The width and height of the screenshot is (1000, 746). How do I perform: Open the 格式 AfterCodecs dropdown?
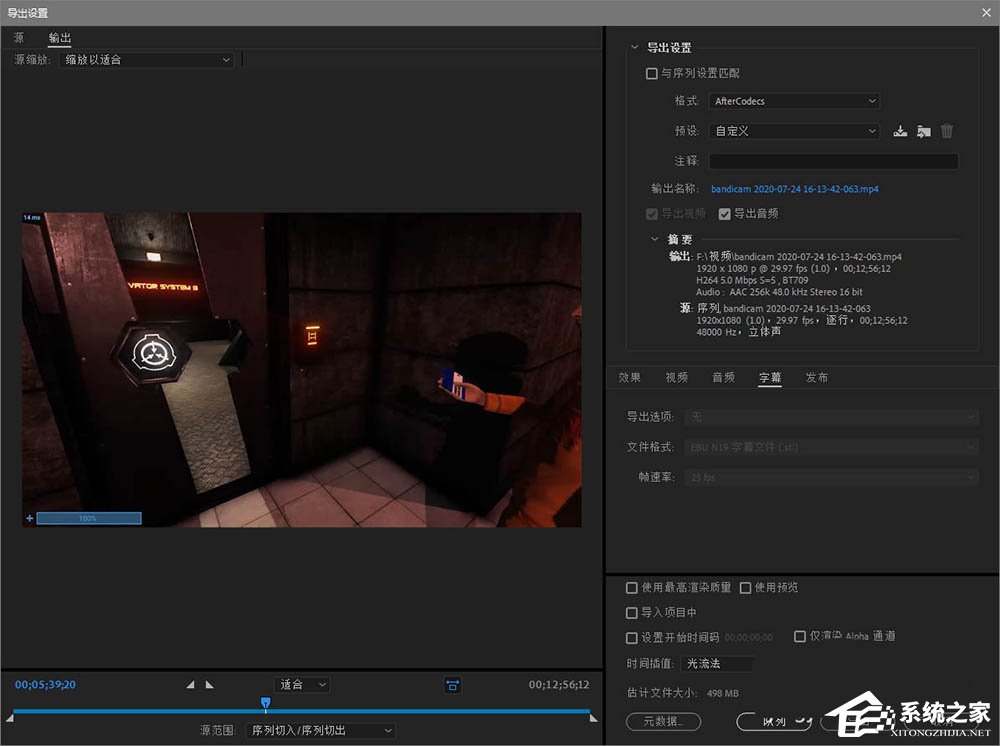coord(794,101)
